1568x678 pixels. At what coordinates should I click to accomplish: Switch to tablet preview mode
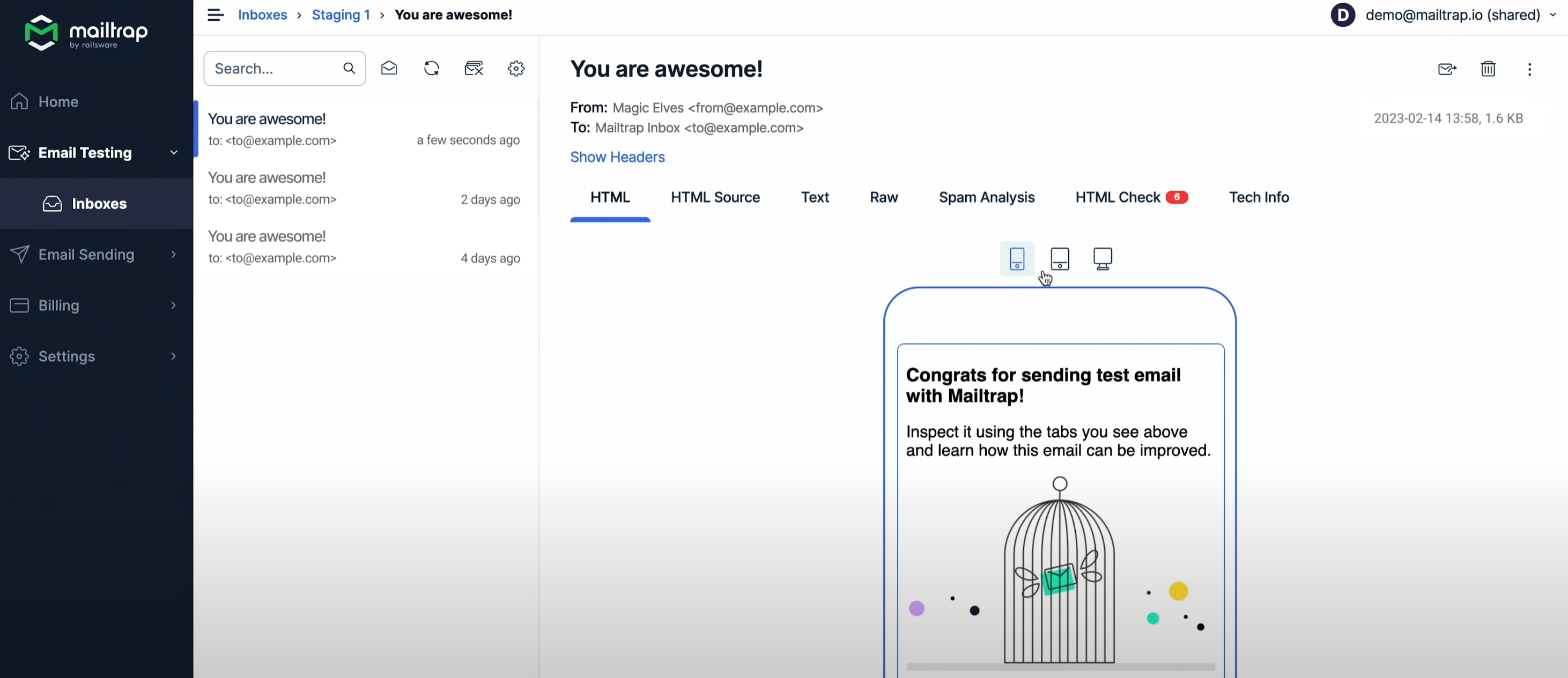tap(1060, 259)
